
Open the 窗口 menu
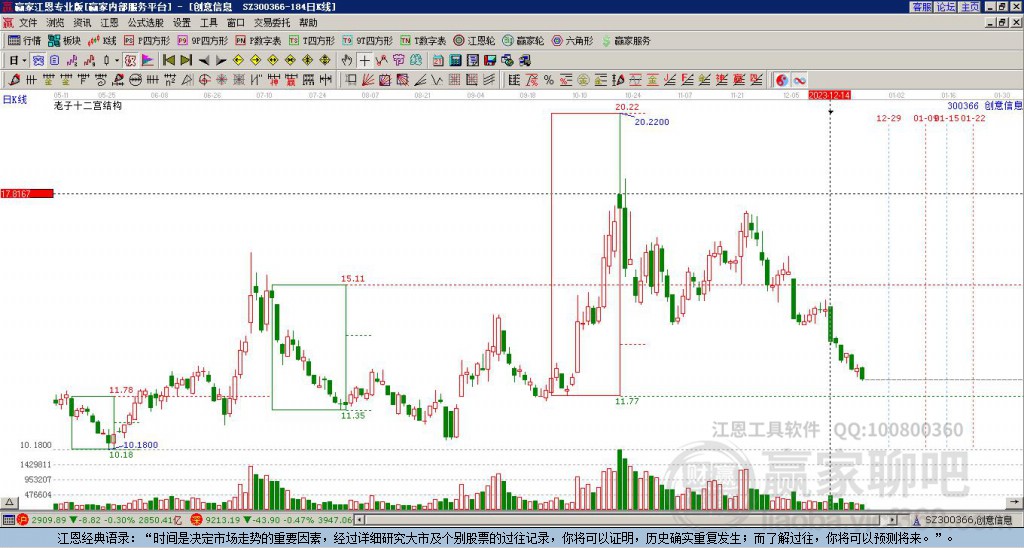click(236, 23)
